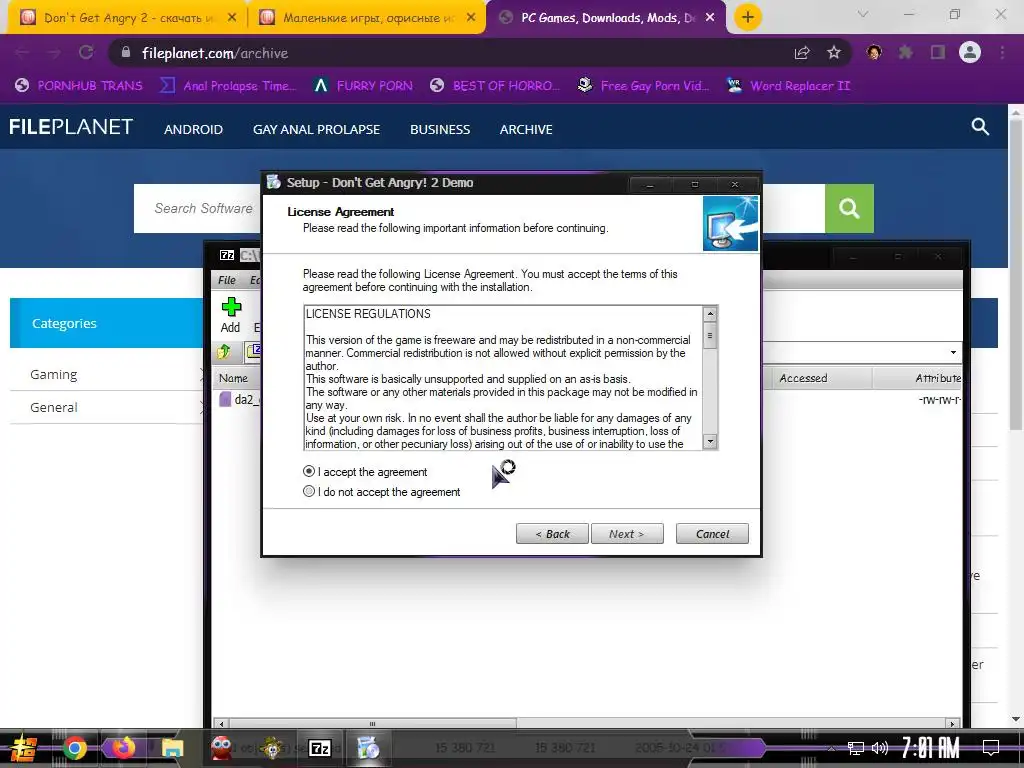This screenshot has width=1024, height=768.
Task: Expand the 7-Zip path dropdown arrow
Action: coord(953,353)
